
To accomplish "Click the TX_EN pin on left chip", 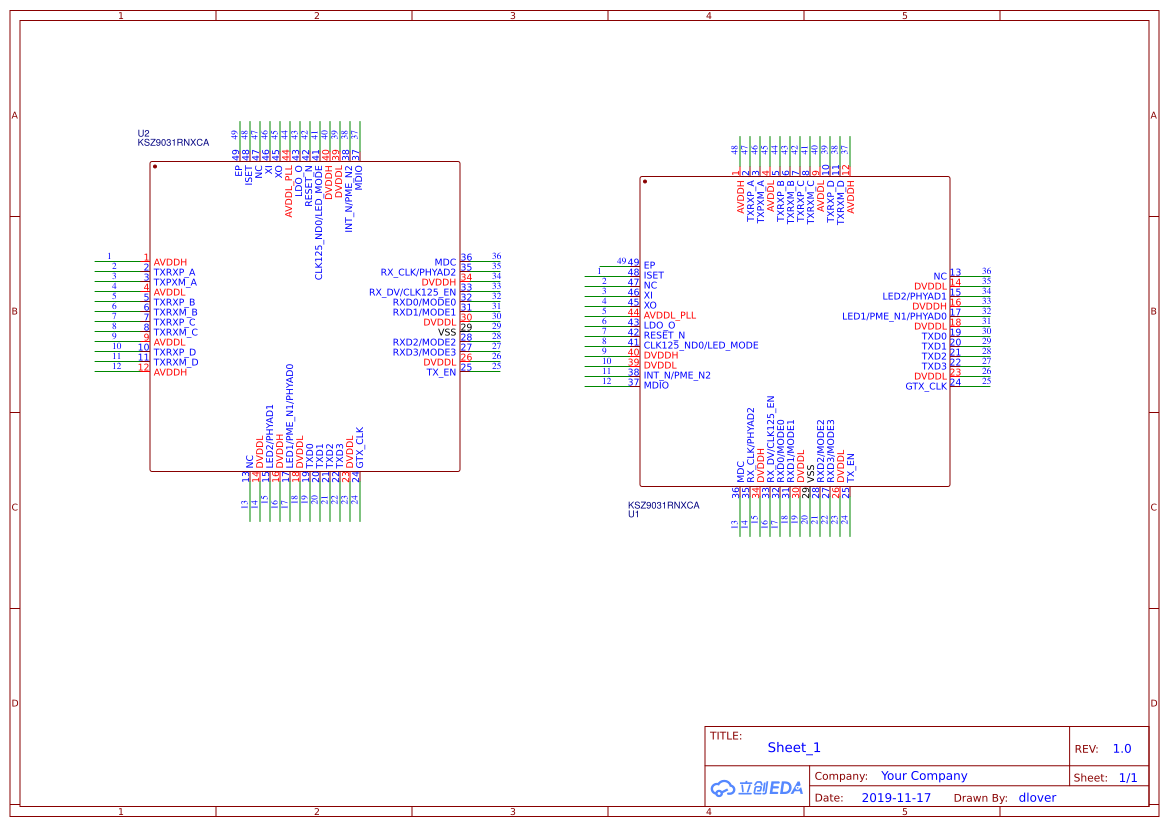I will pyautogui.click(x=441, y=372).
